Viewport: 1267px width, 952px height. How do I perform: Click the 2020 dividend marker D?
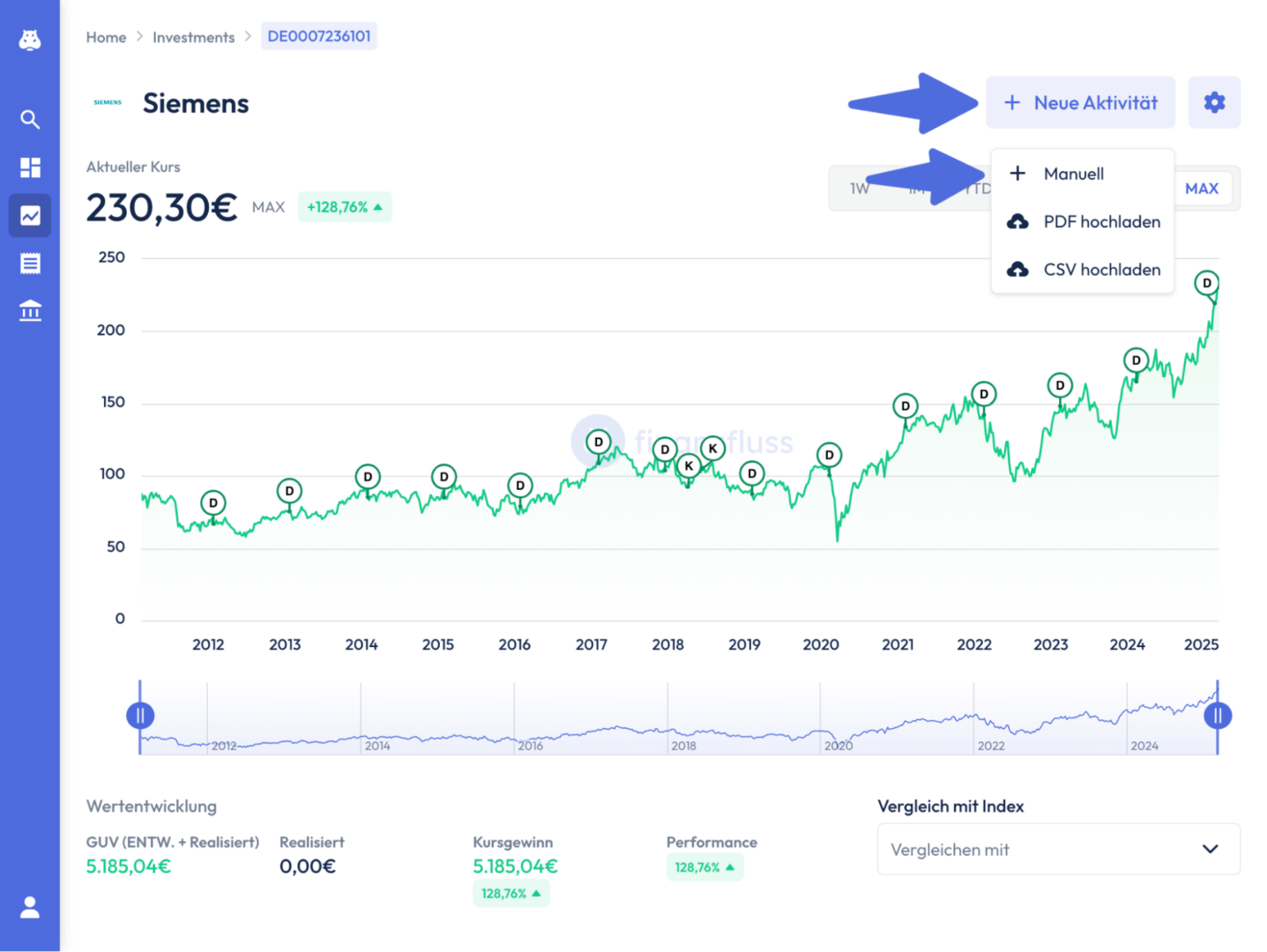829,455
